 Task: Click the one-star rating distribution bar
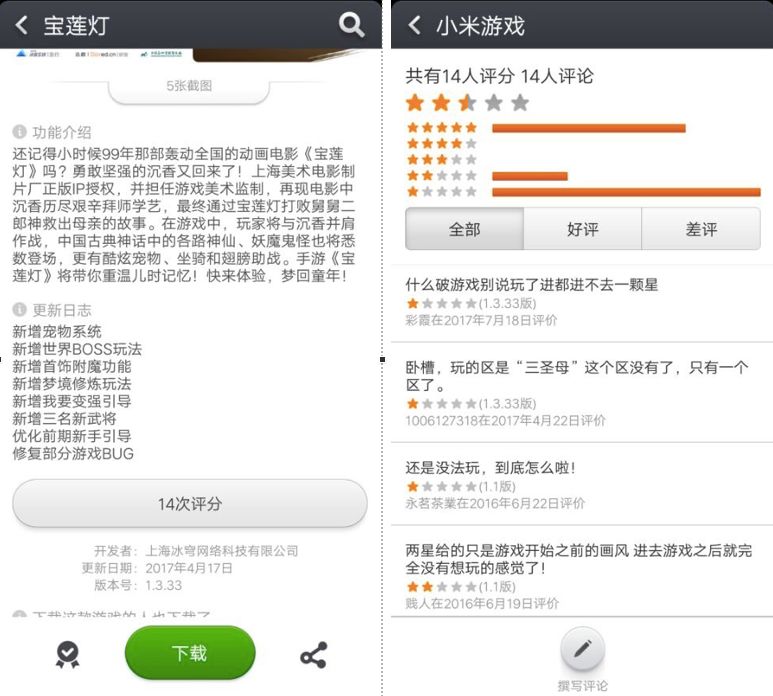(x=626, y=192)
